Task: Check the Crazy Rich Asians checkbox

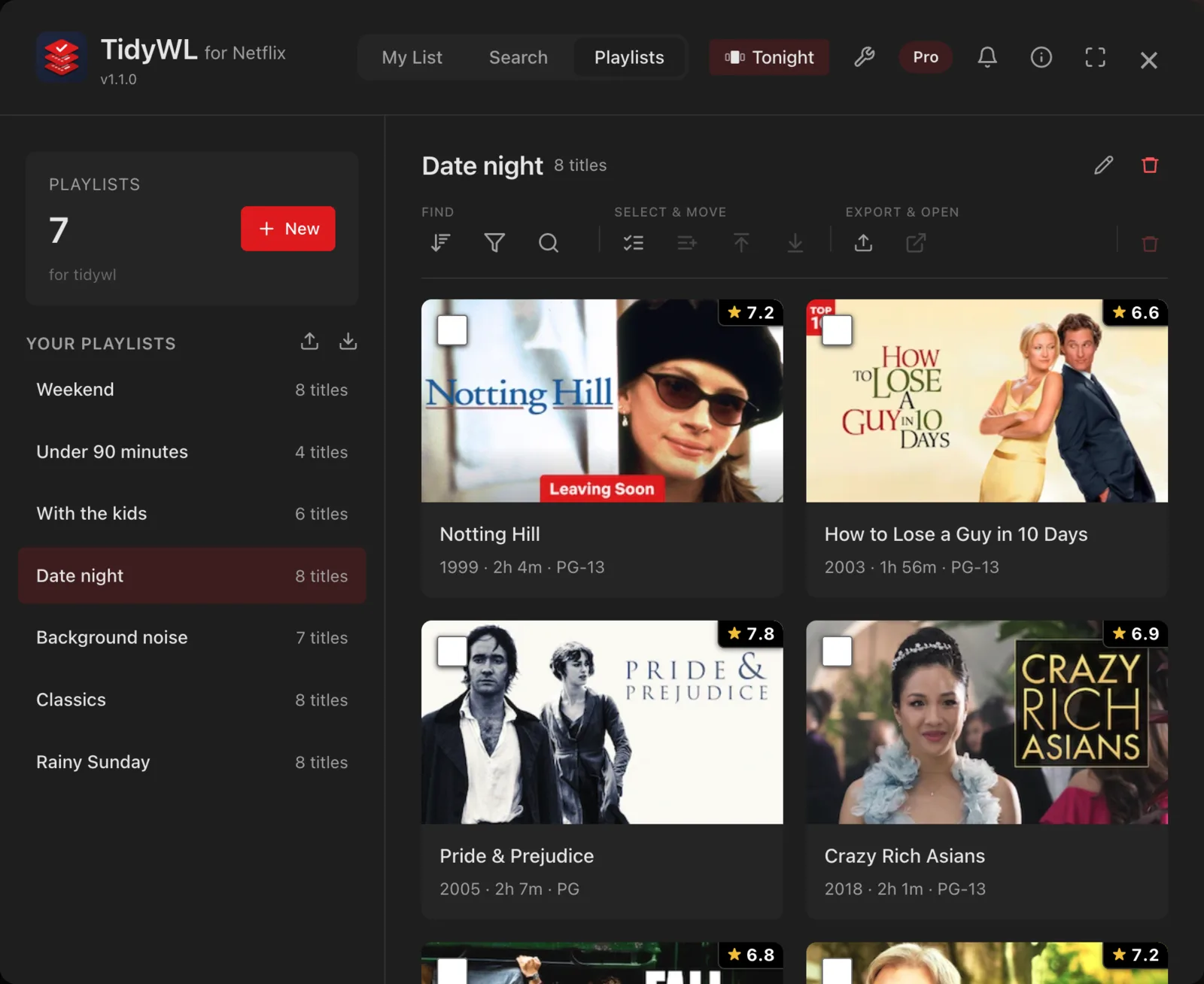Action: coord(837,651)
